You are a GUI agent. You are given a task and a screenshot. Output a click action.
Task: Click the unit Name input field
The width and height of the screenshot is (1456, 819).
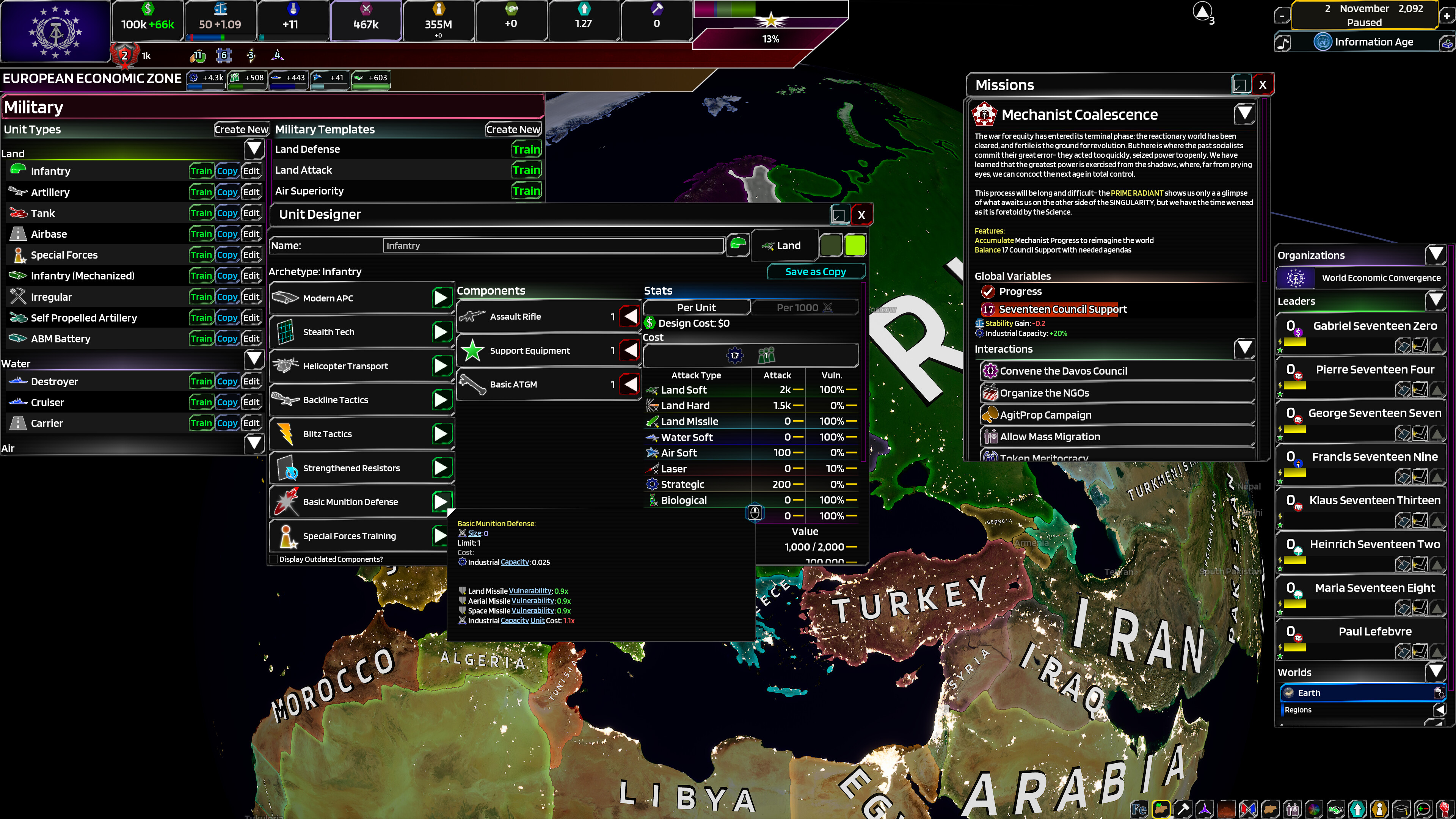click(553, 245)
